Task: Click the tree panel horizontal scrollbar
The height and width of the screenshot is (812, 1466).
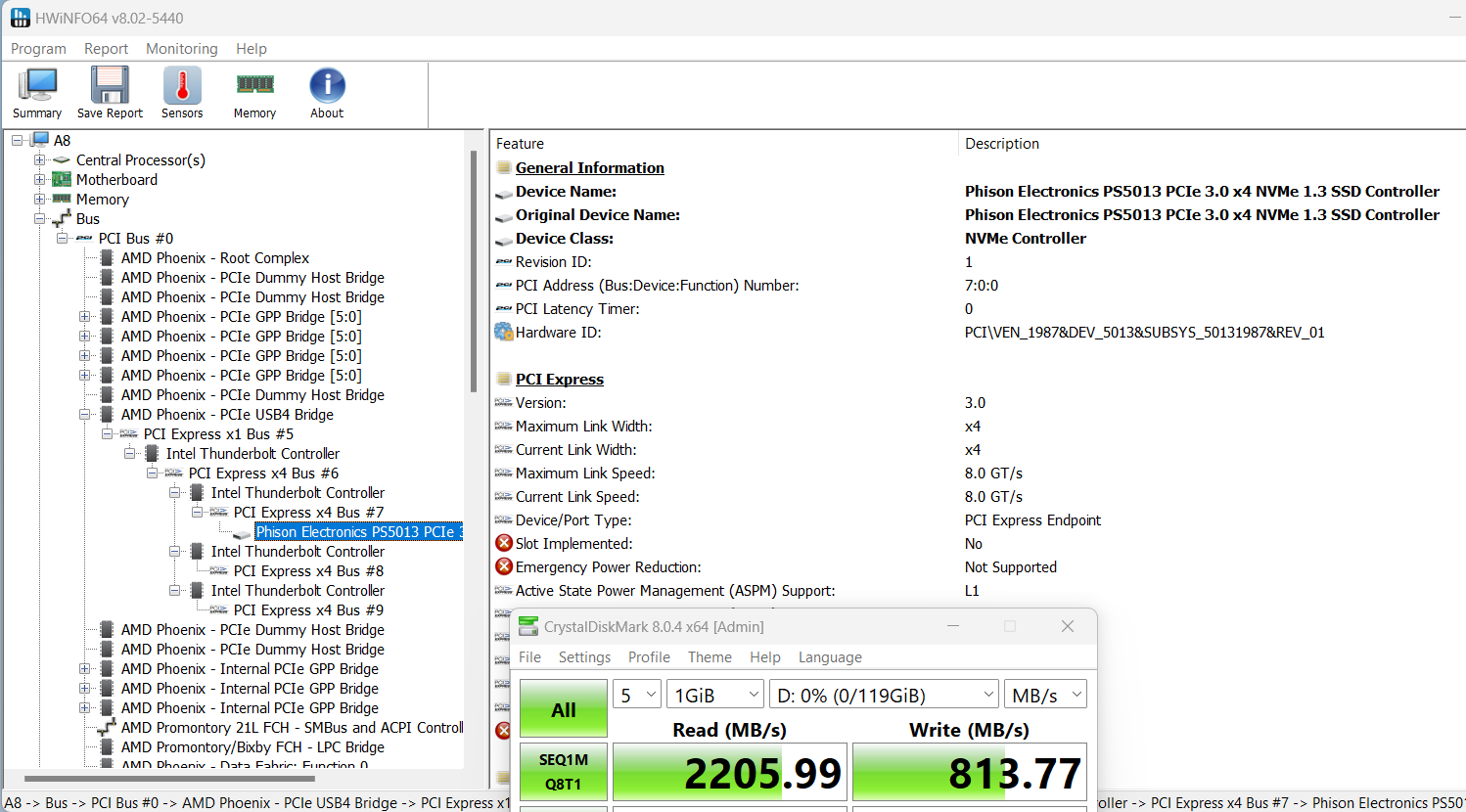Action: click(x=169, y=779)
